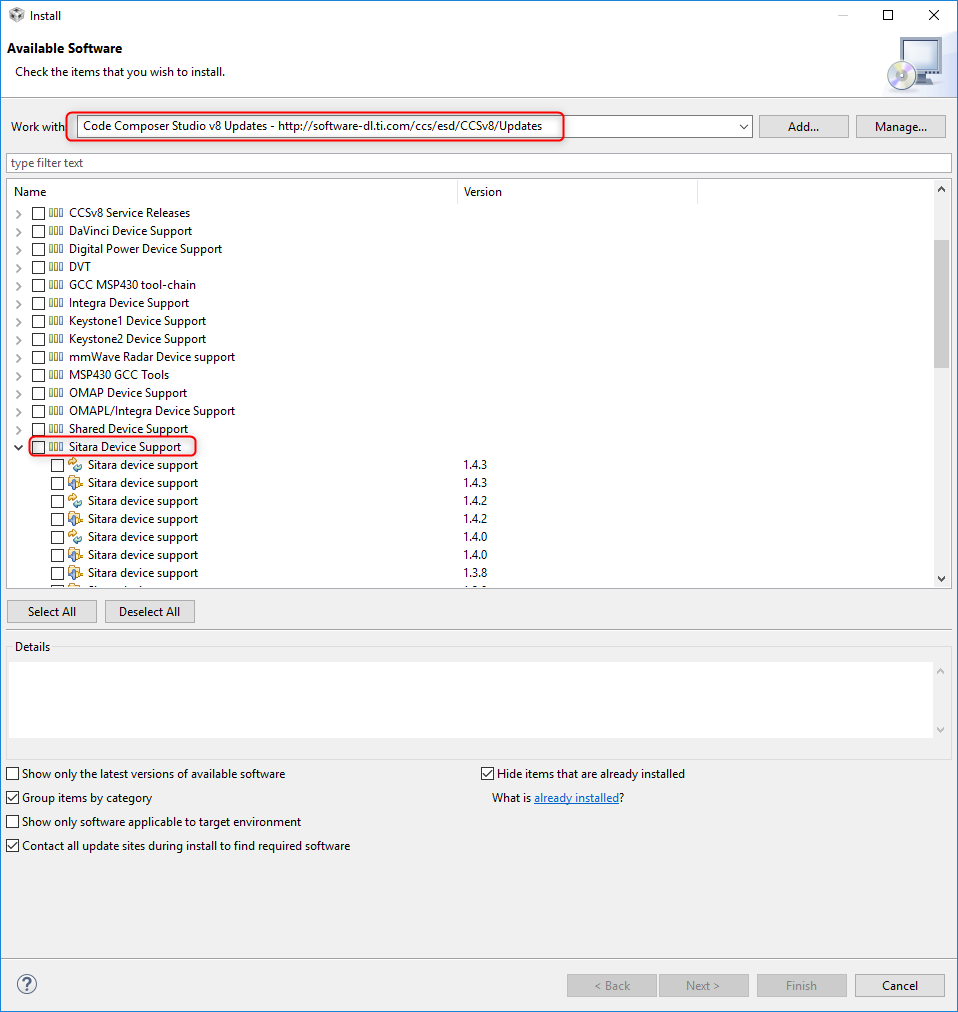Click the category icon beside mmWave Radar Device support
The width and height of the screenshot is (958, 1012).
point(56,357)
